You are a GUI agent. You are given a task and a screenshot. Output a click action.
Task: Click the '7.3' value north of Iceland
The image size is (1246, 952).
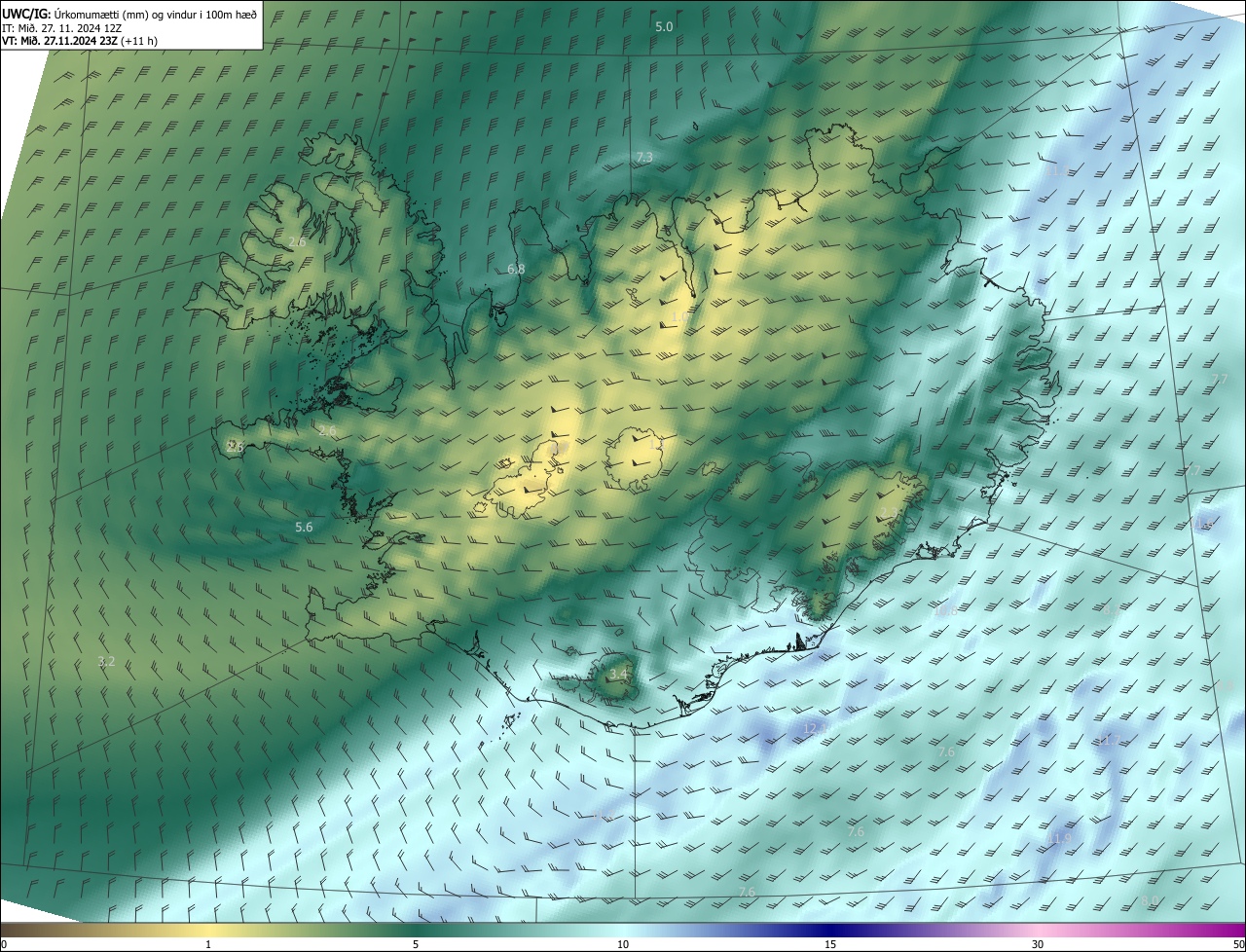(644, 157)
